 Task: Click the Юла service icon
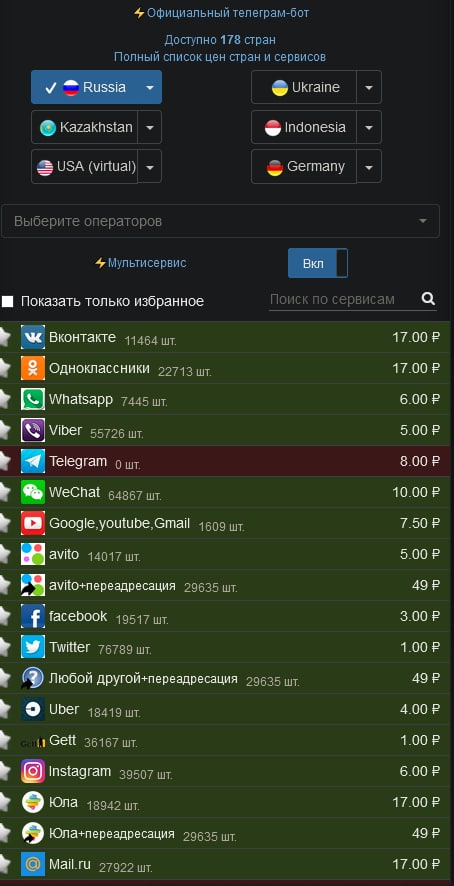coord(33,802)
